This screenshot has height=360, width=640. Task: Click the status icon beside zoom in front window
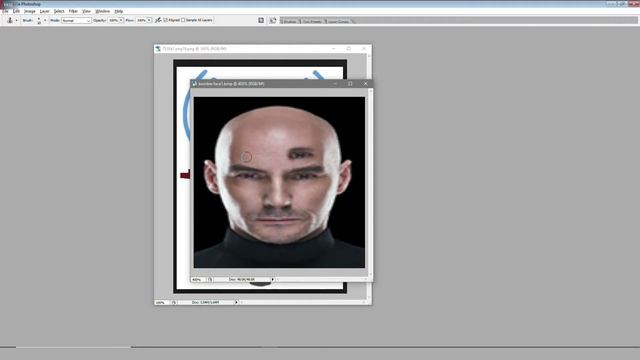coord(210,280)
